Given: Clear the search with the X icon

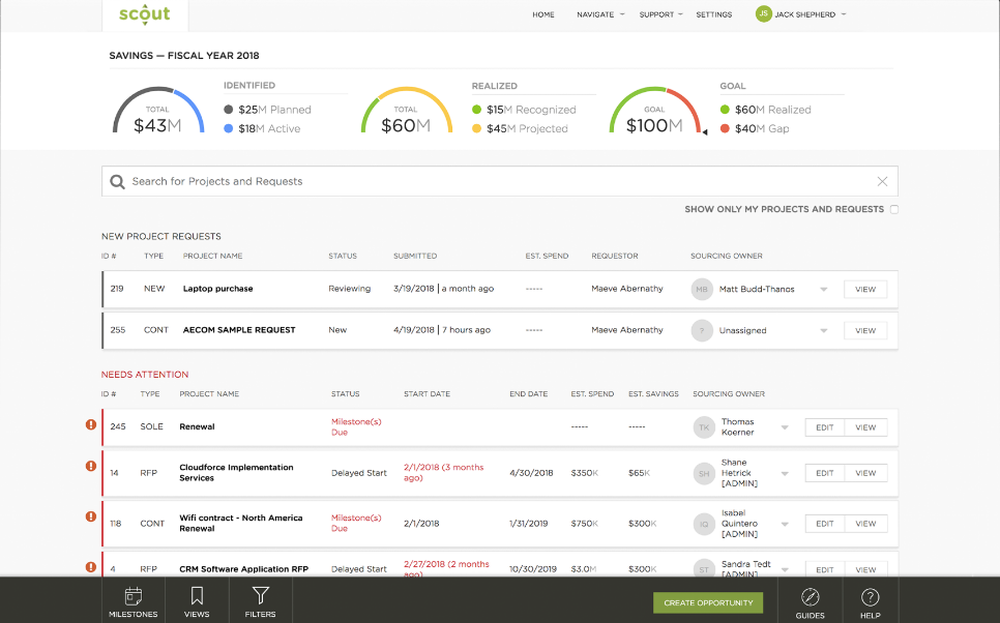Looking at the screenshot, I should tap(882, 182).
